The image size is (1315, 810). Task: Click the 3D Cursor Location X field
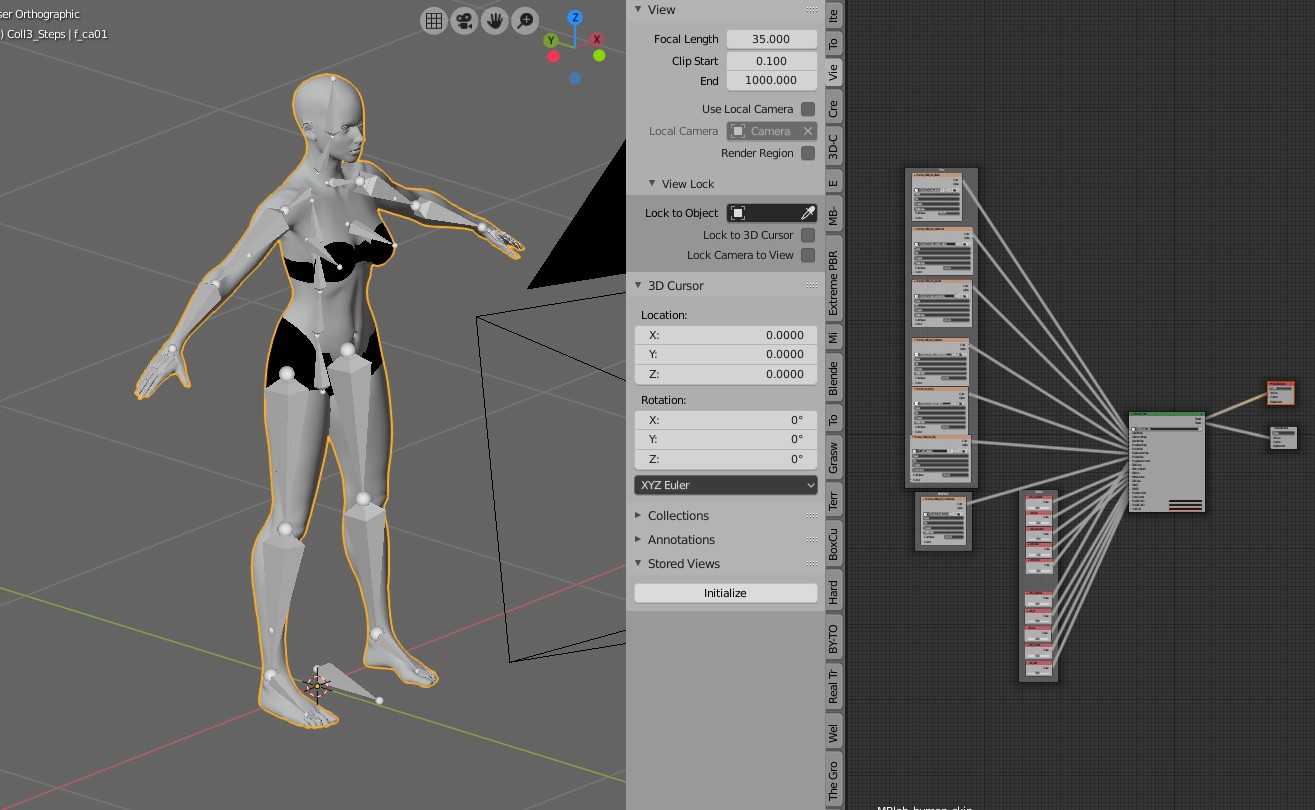[726, 335]
